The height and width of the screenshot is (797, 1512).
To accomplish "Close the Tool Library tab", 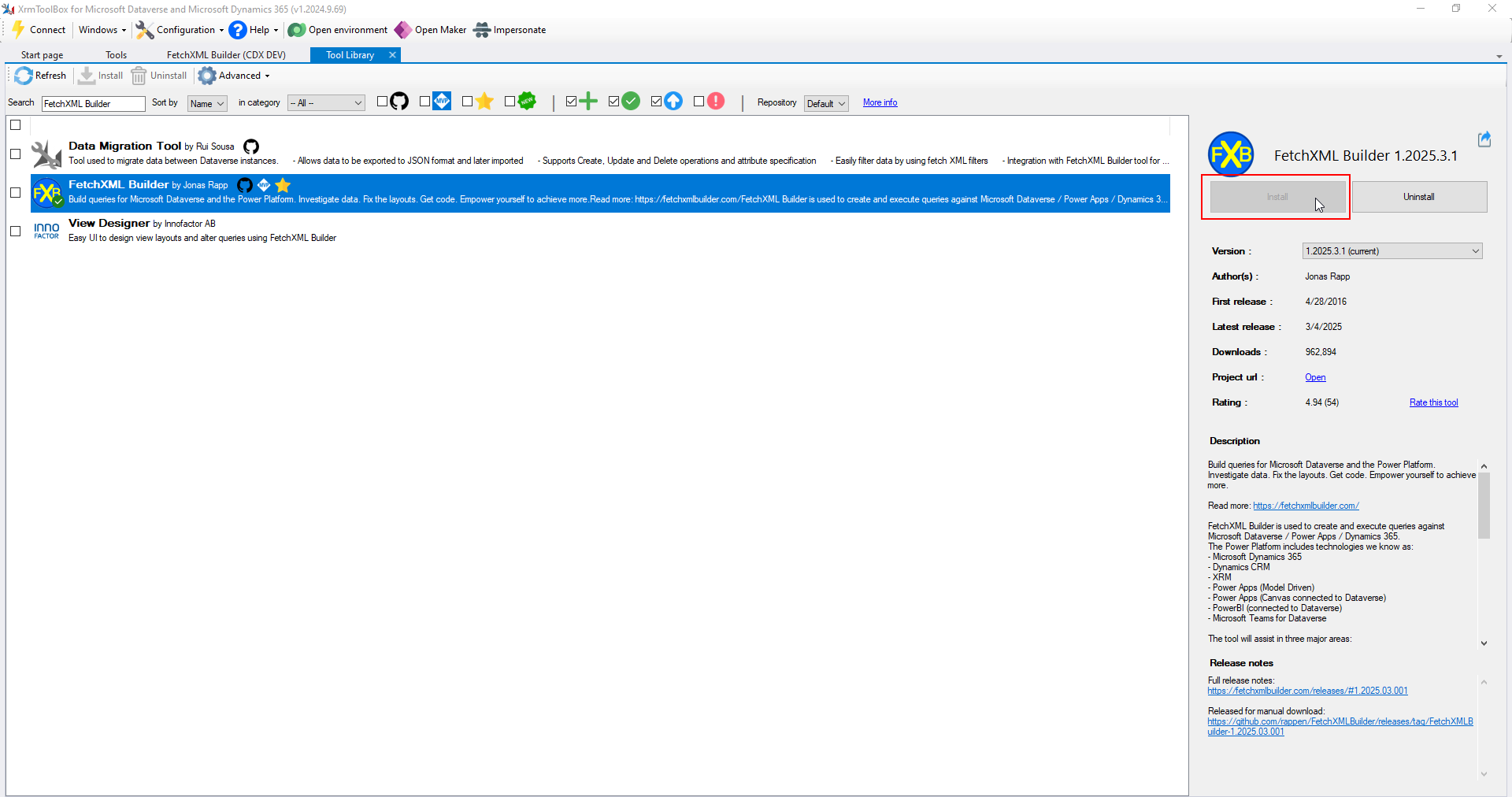I will click(x=392, y=55).
